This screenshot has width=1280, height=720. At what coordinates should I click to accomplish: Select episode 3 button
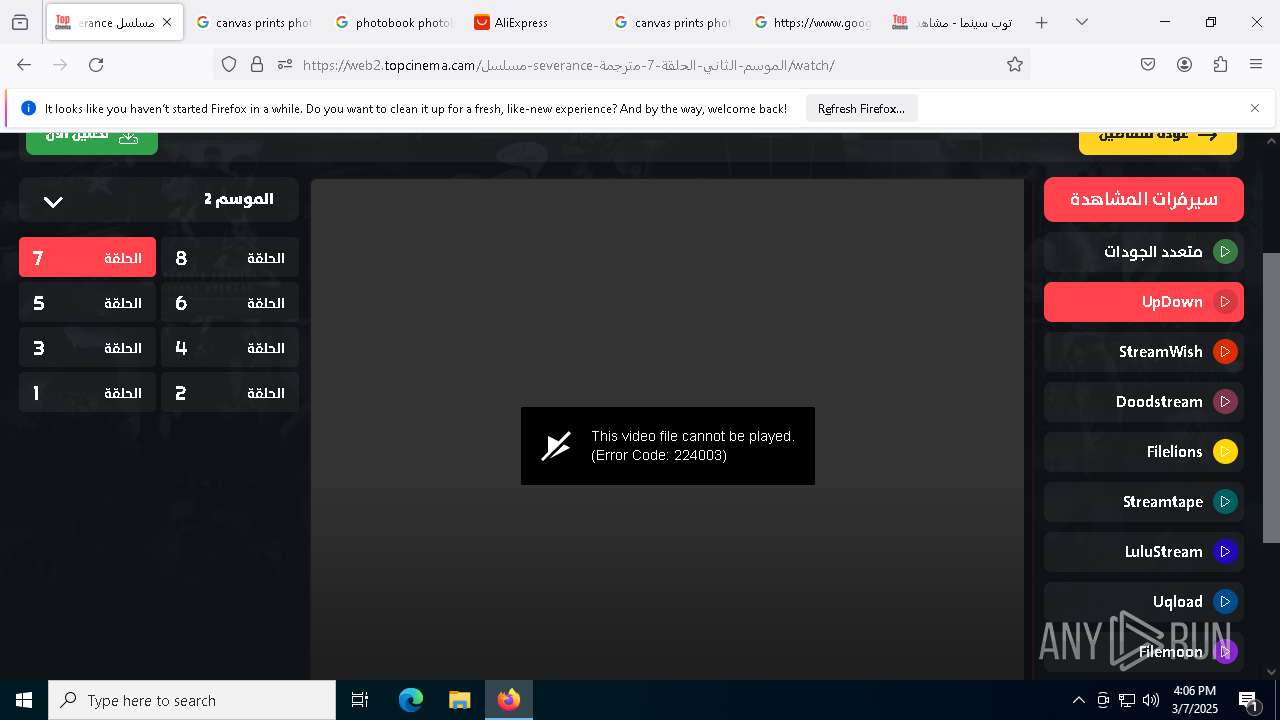[x=87, y=347]
